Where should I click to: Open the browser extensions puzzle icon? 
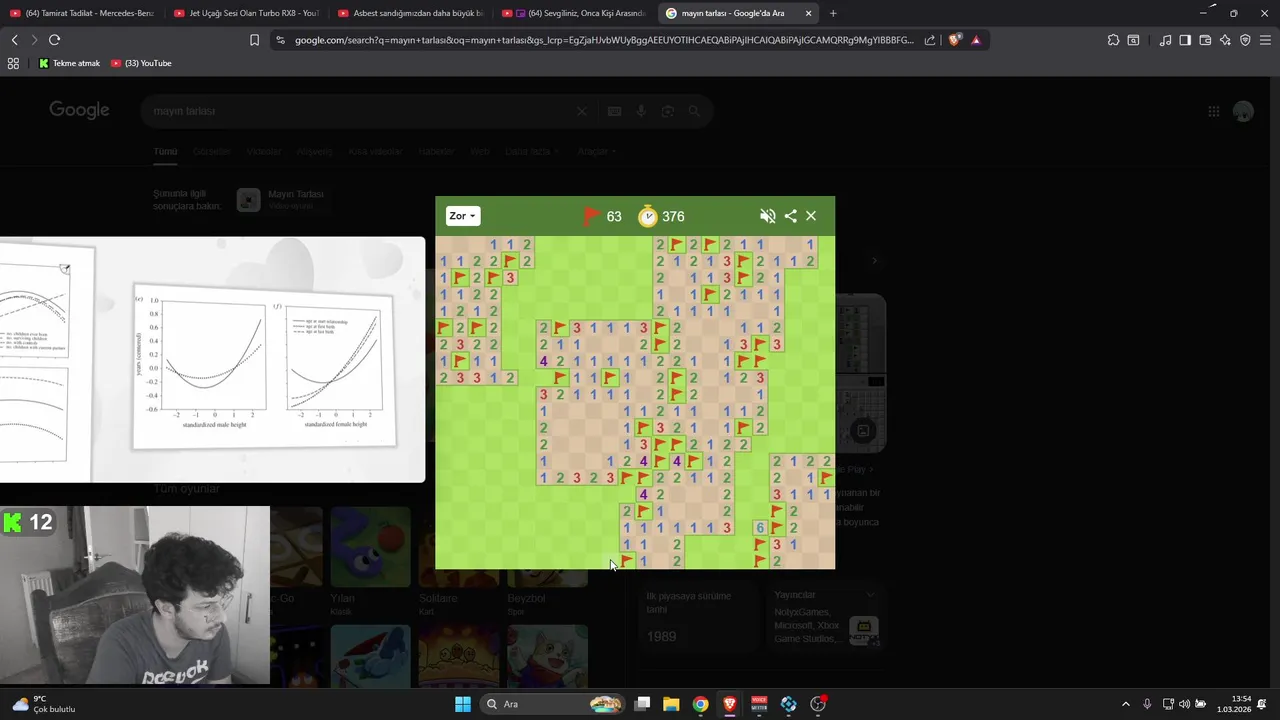[1113, 40]
